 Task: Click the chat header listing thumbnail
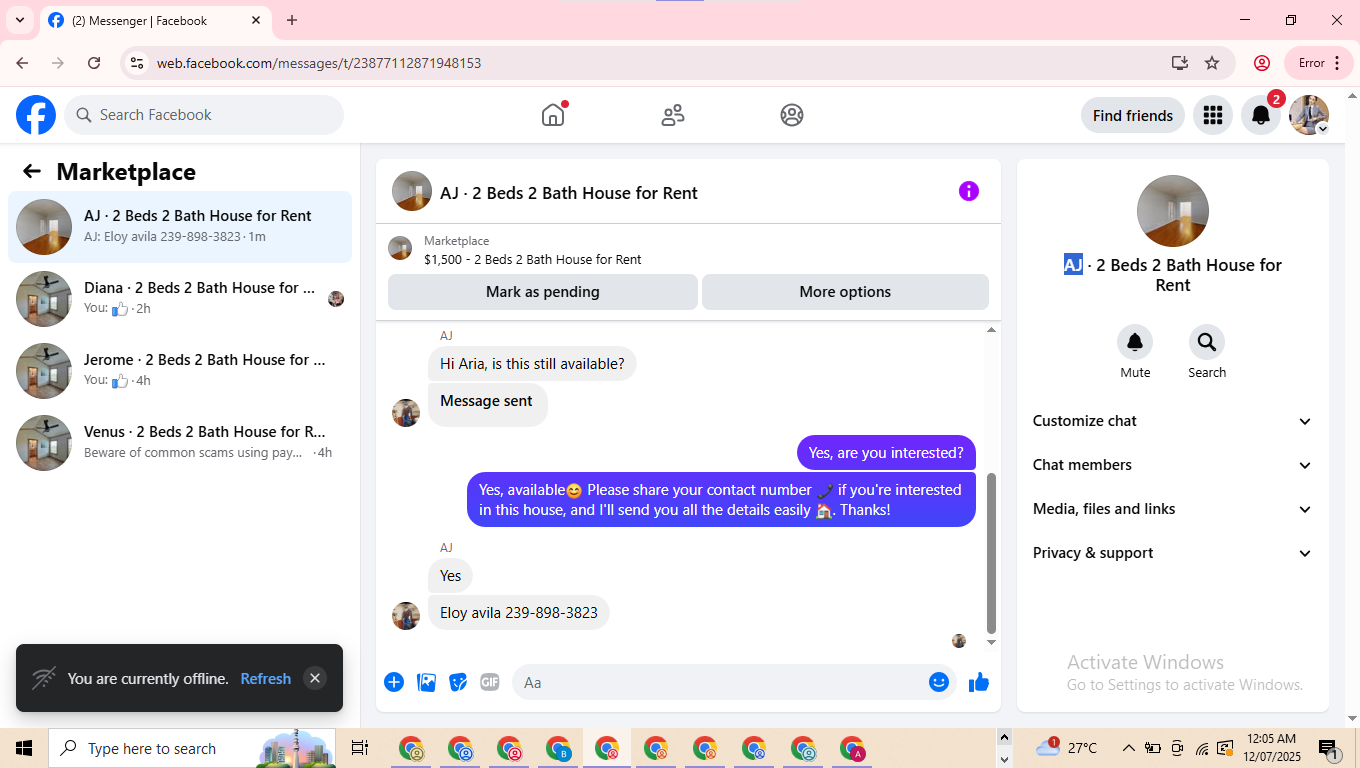(412, 191)
